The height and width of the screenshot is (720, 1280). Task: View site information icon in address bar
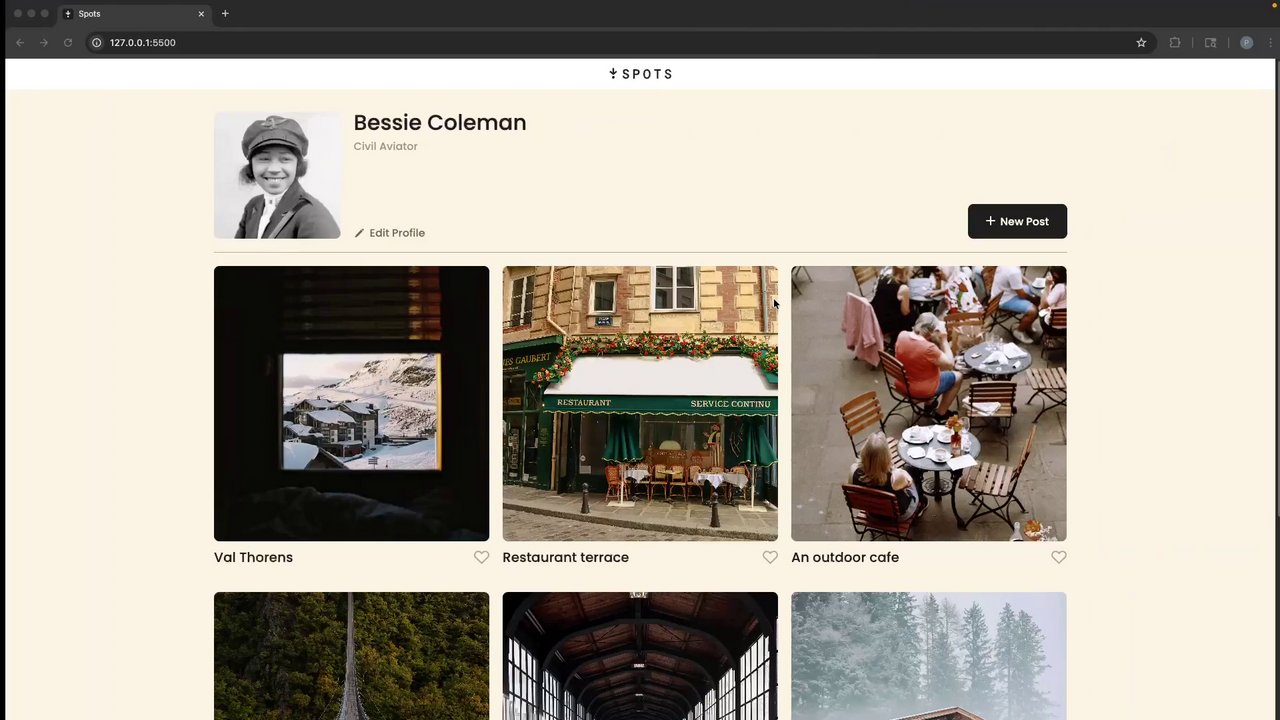pyautogui.click(x=97, y=43)
